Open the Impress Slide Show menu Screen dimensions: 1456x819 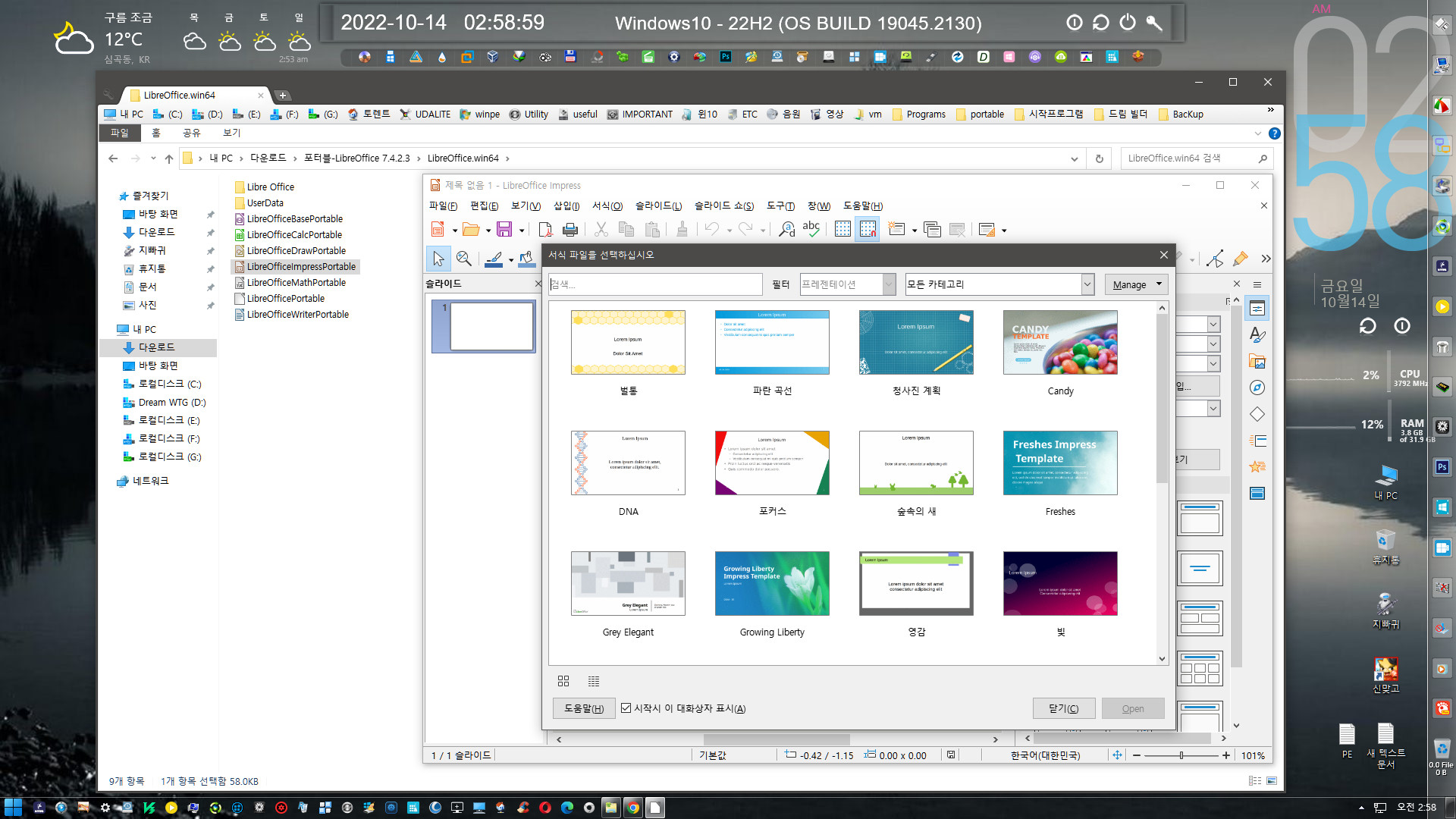point(724,206)
